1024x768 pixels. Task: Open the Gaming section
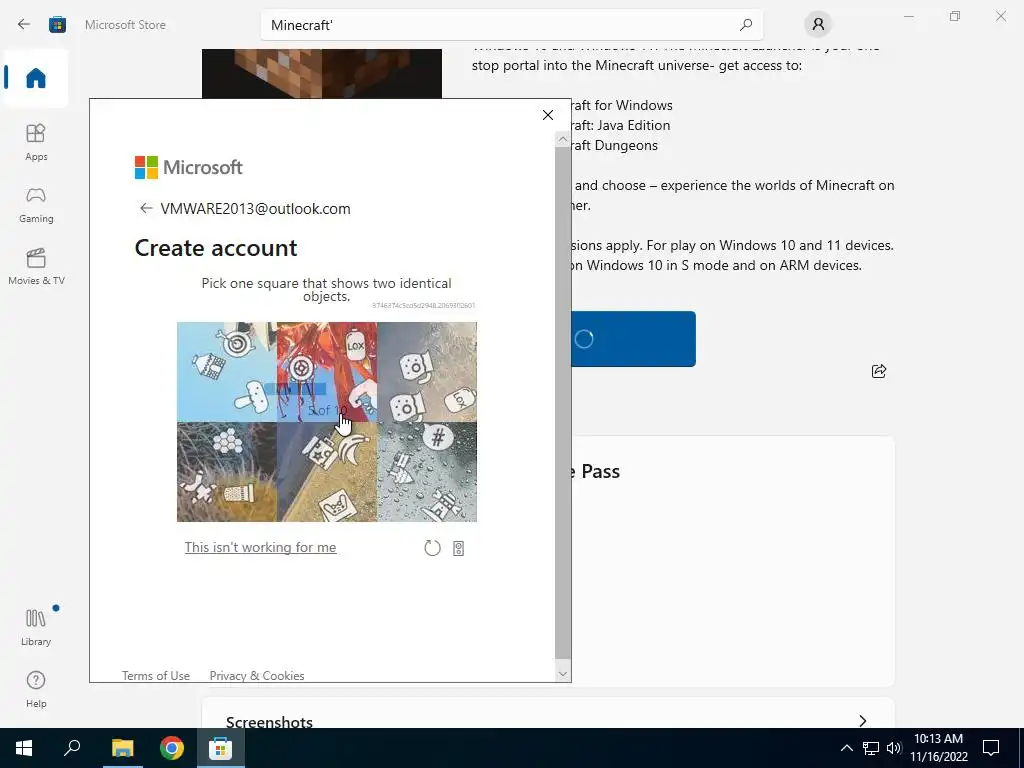pyautogui.click(x=36, y=205)
